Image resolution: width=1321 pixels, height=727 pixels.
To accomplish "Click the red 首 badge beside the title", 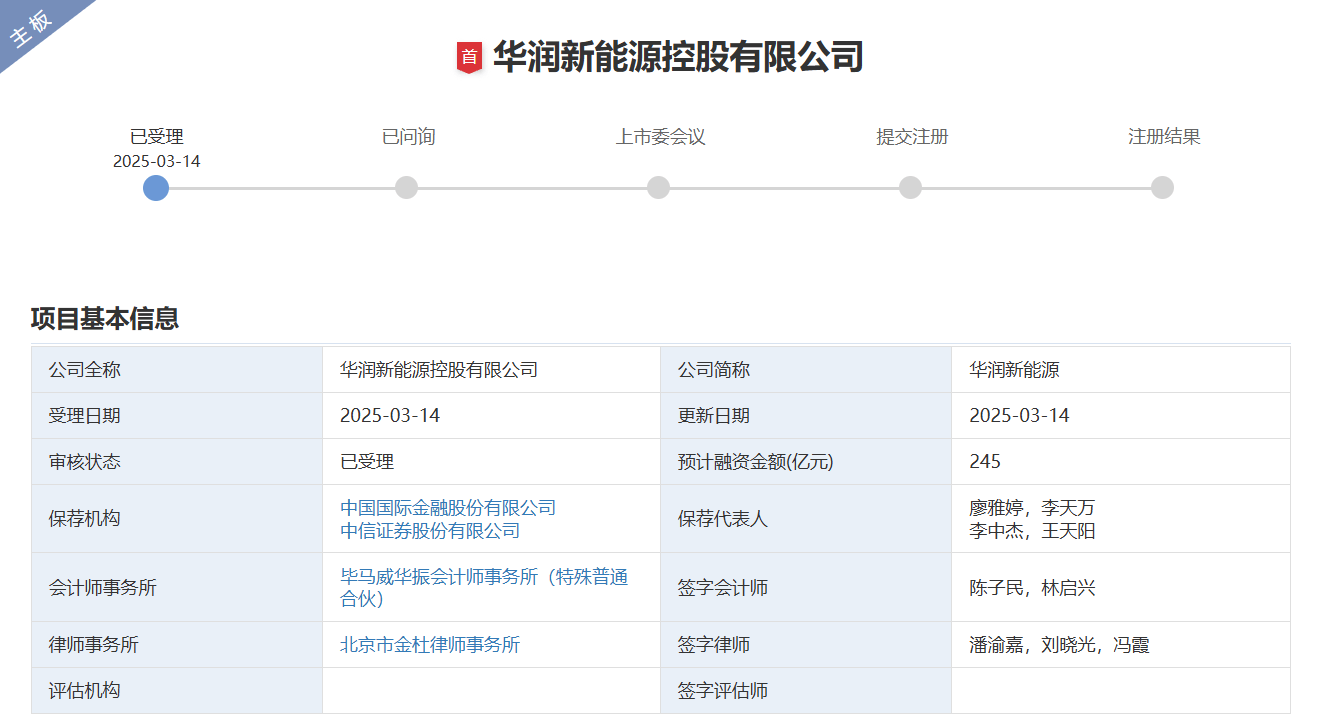I will pos(469,58).
